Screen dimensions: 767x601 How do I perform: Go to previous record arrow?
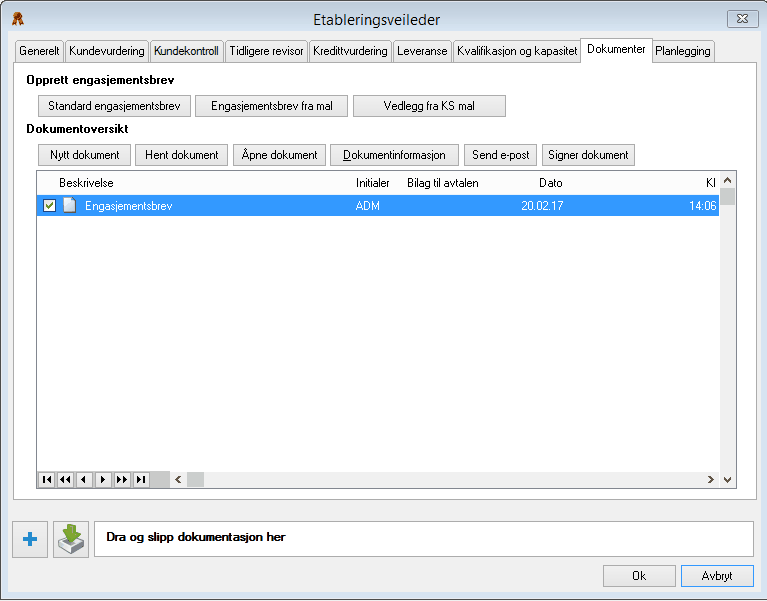click(84, 479)
